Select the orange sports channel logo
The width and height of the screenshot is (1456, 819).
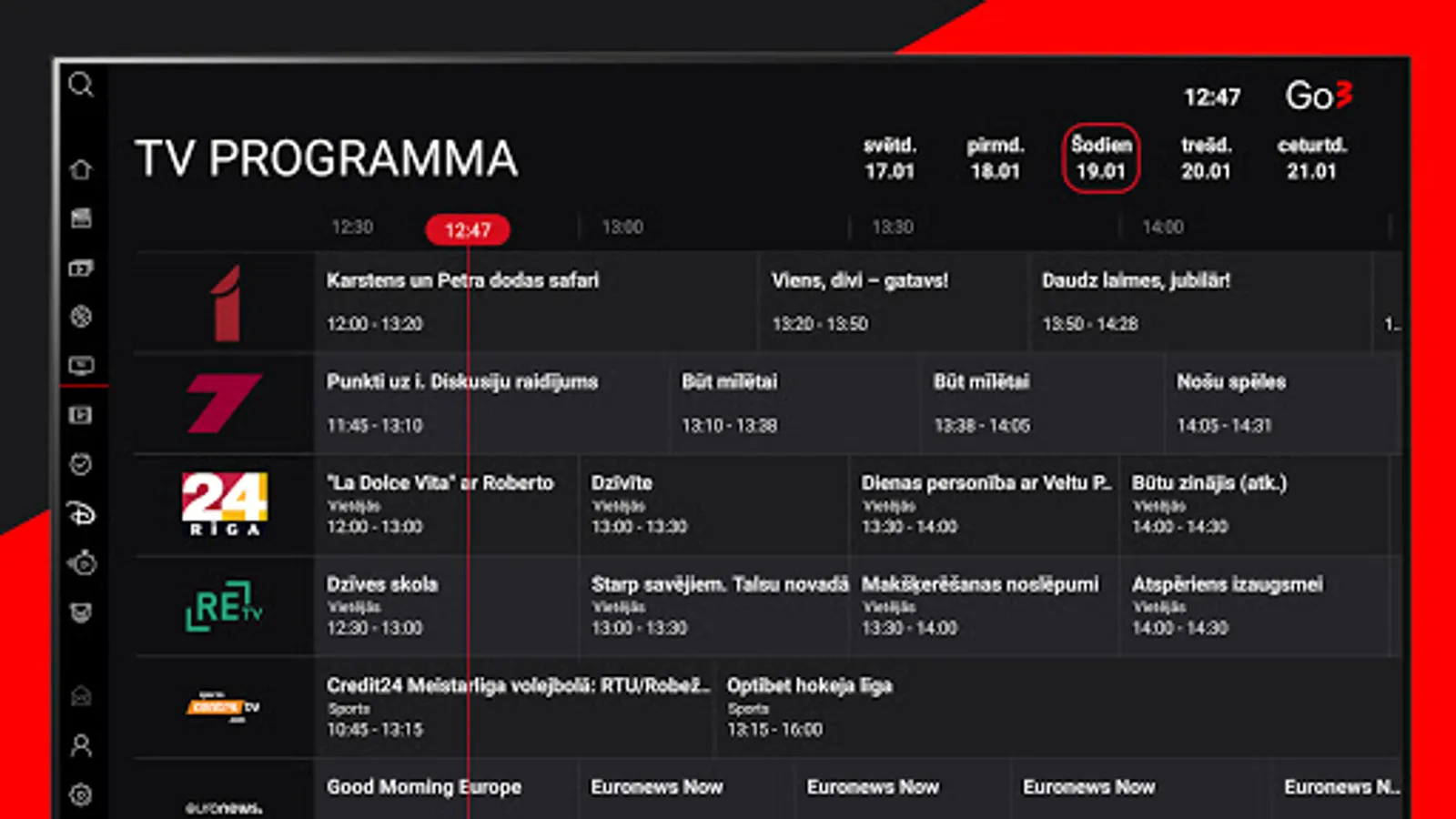[224, 706]
